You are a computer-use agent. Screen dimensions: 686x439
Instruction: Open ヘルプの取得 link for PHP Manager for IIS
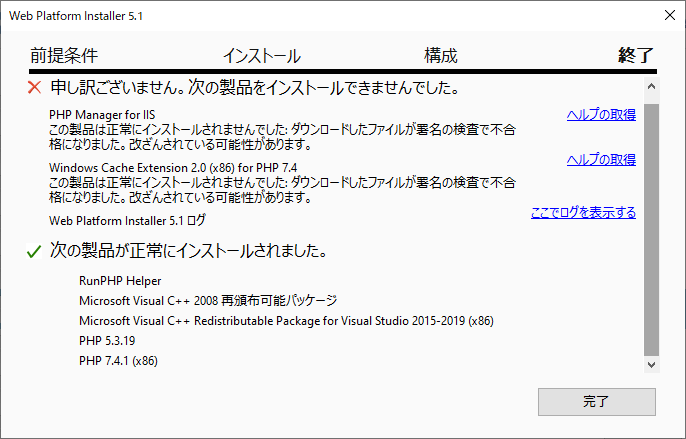pos(601,115)
